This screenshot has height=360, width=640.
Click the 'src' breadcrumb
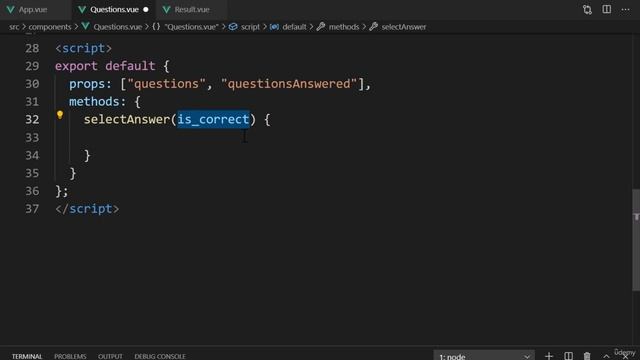click(14, 27)
